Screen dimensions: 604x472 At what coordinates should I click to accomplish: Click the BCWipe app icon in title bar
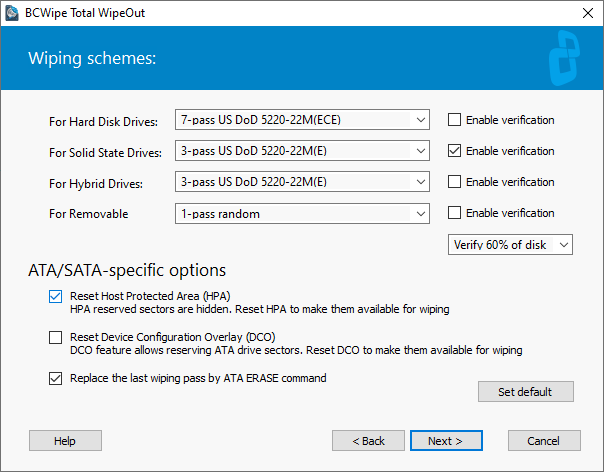(x=12, y=13)
